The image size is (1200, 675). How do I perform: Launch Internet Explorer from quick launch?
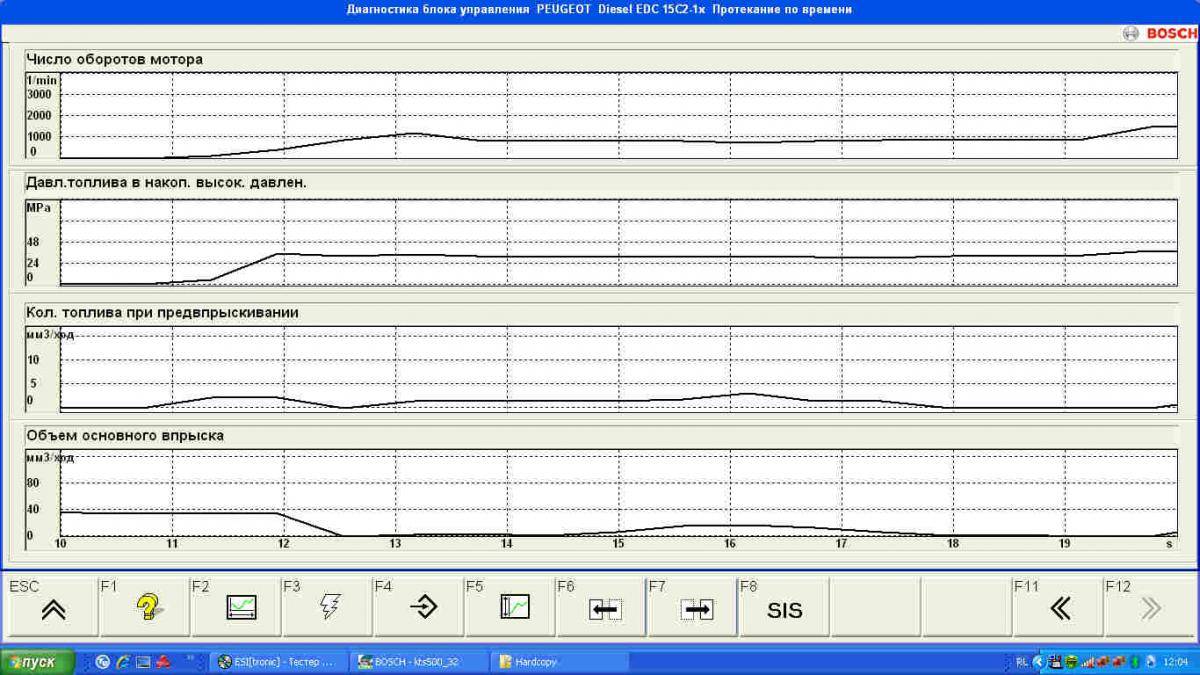(x=122, y=662)
